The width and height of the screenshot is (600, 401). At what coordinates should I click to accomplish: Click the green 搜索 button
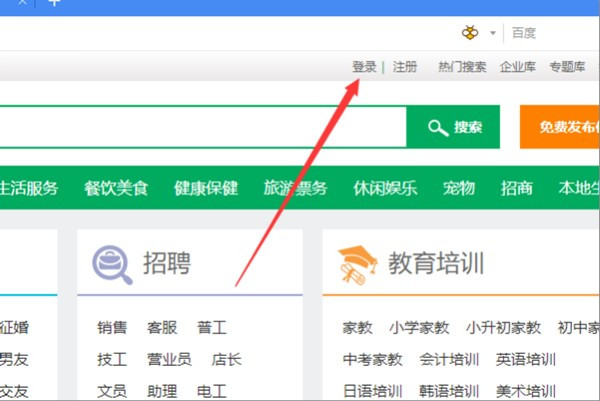click(453, 127)
